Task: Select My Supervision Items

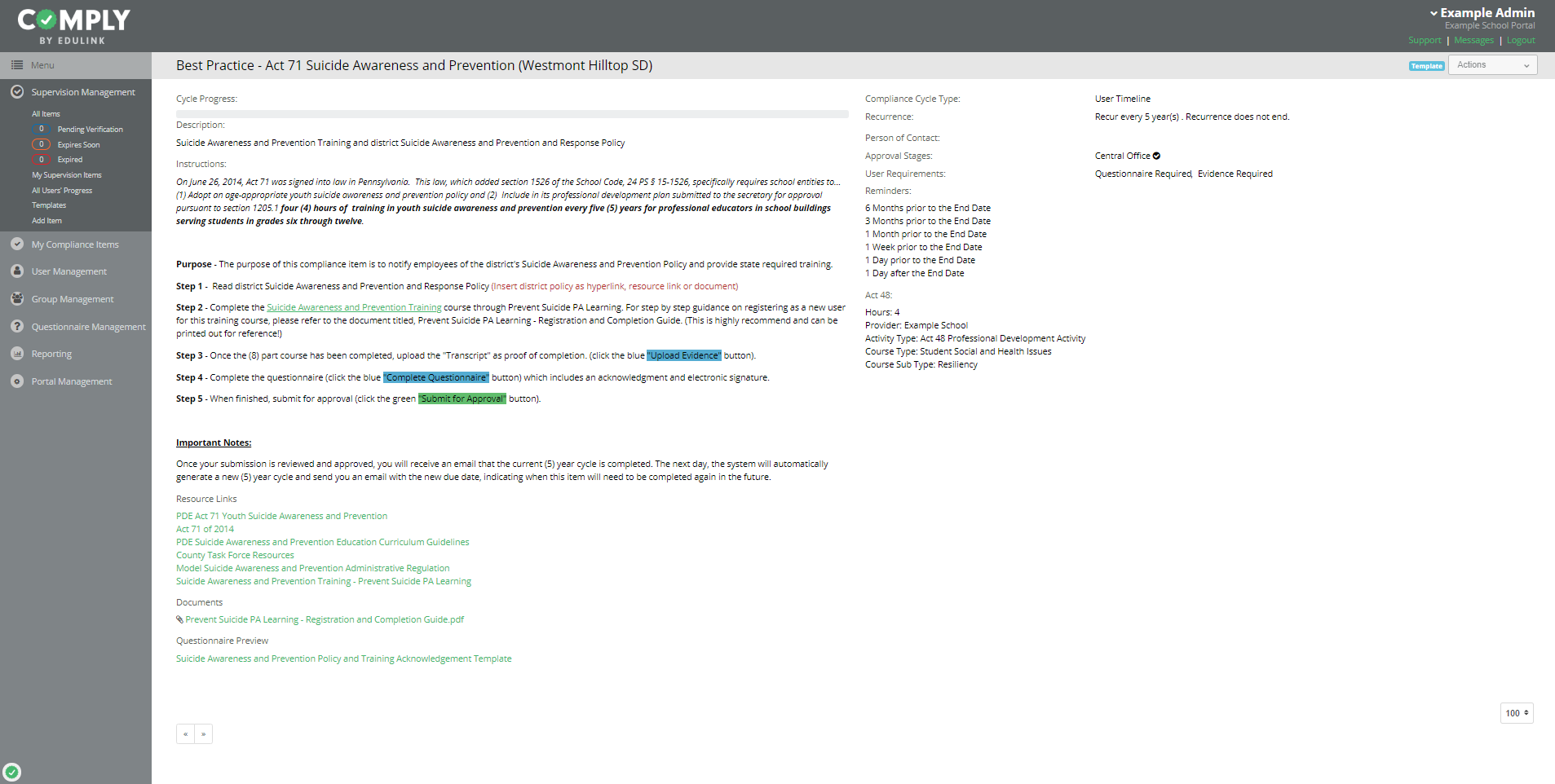Action: [x=67, y=175]
